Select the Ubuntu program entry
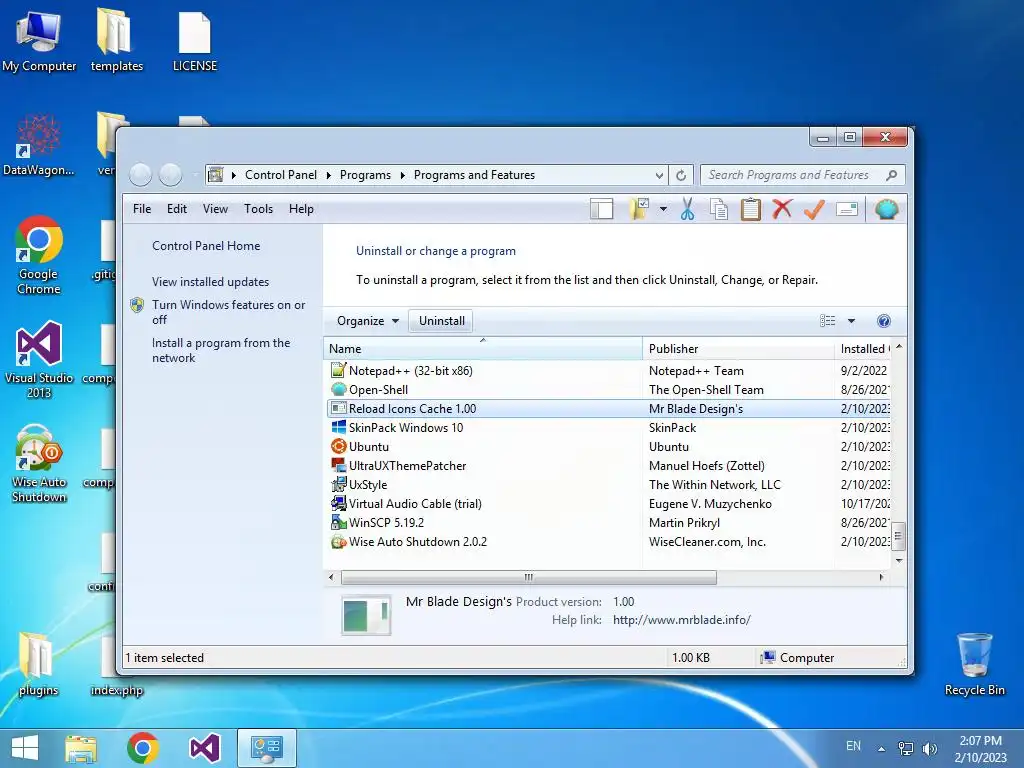The height and width of the screenshot is (768, 1024). pyautogui.click(x=607, y=446)
